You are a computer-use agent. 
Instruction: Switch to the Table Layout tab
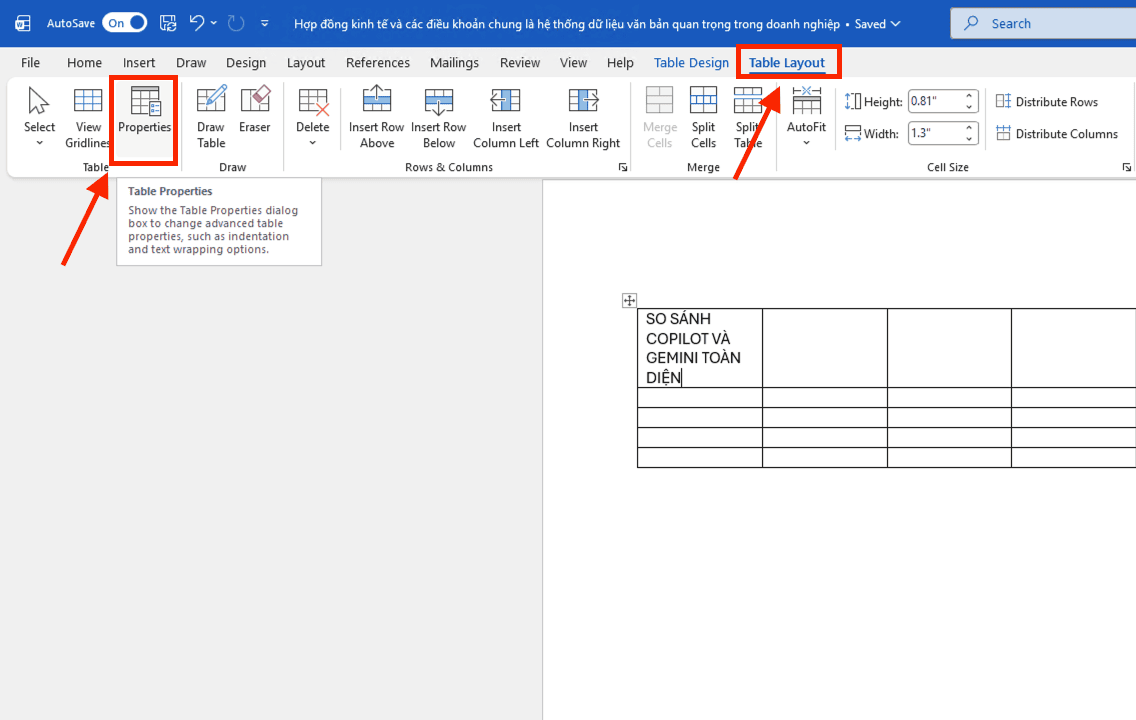pos(787,63)
